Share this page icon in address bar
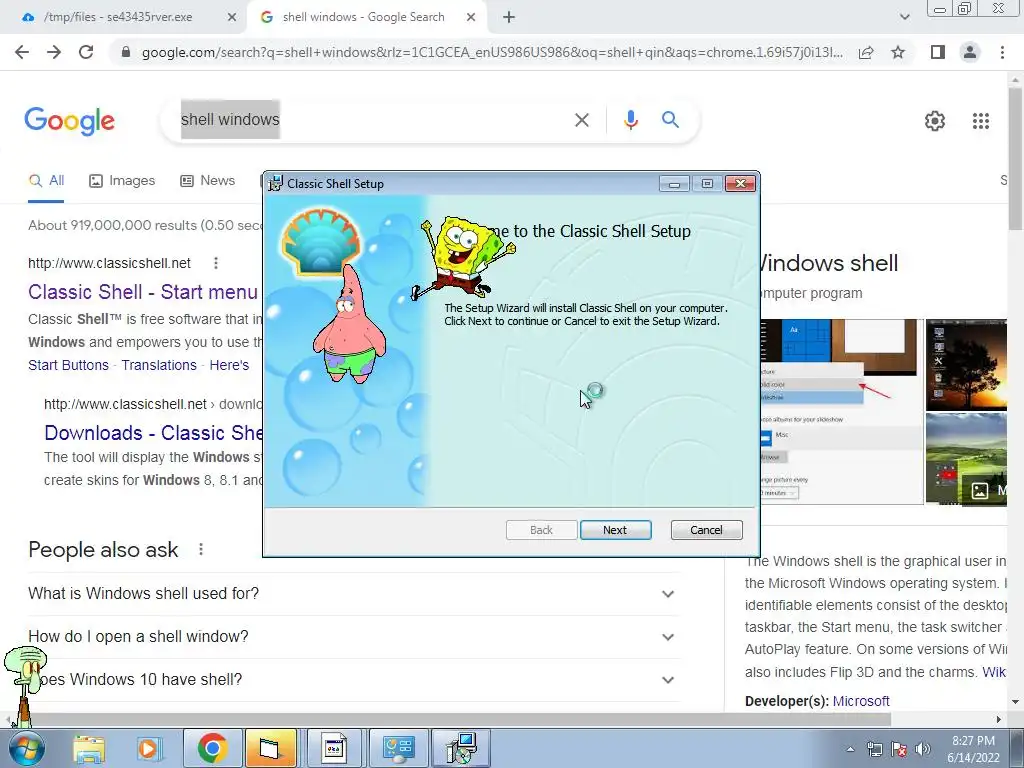 pos(866,52)
